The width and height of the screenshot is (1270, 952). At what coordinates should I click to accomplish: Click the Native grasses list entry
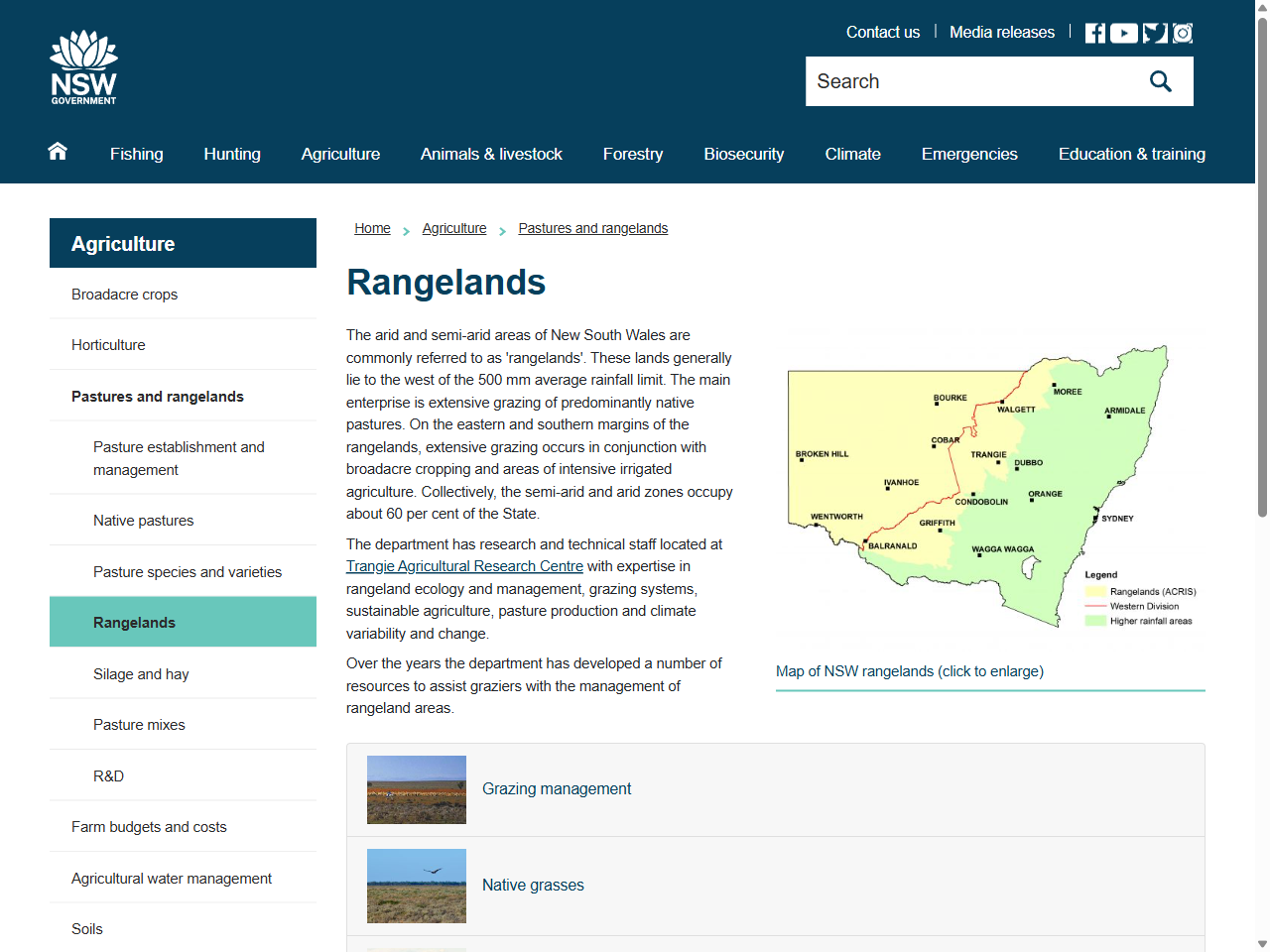[533, 885]
